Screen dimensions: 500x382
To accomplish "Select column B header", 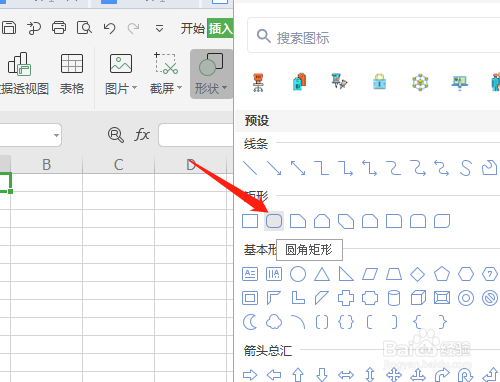I will (47, 165).
